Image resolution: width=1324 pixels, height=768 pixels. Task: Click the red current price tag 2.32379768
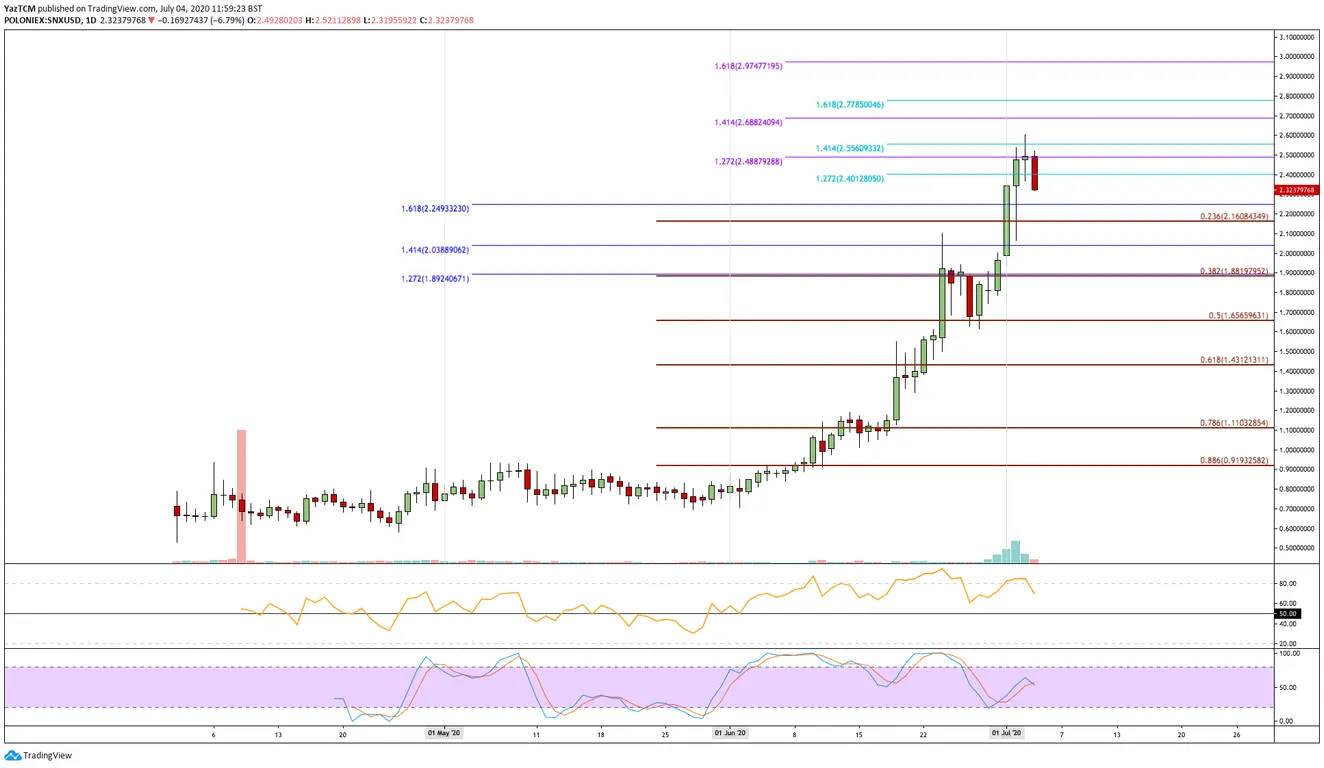click(1297, 188)
